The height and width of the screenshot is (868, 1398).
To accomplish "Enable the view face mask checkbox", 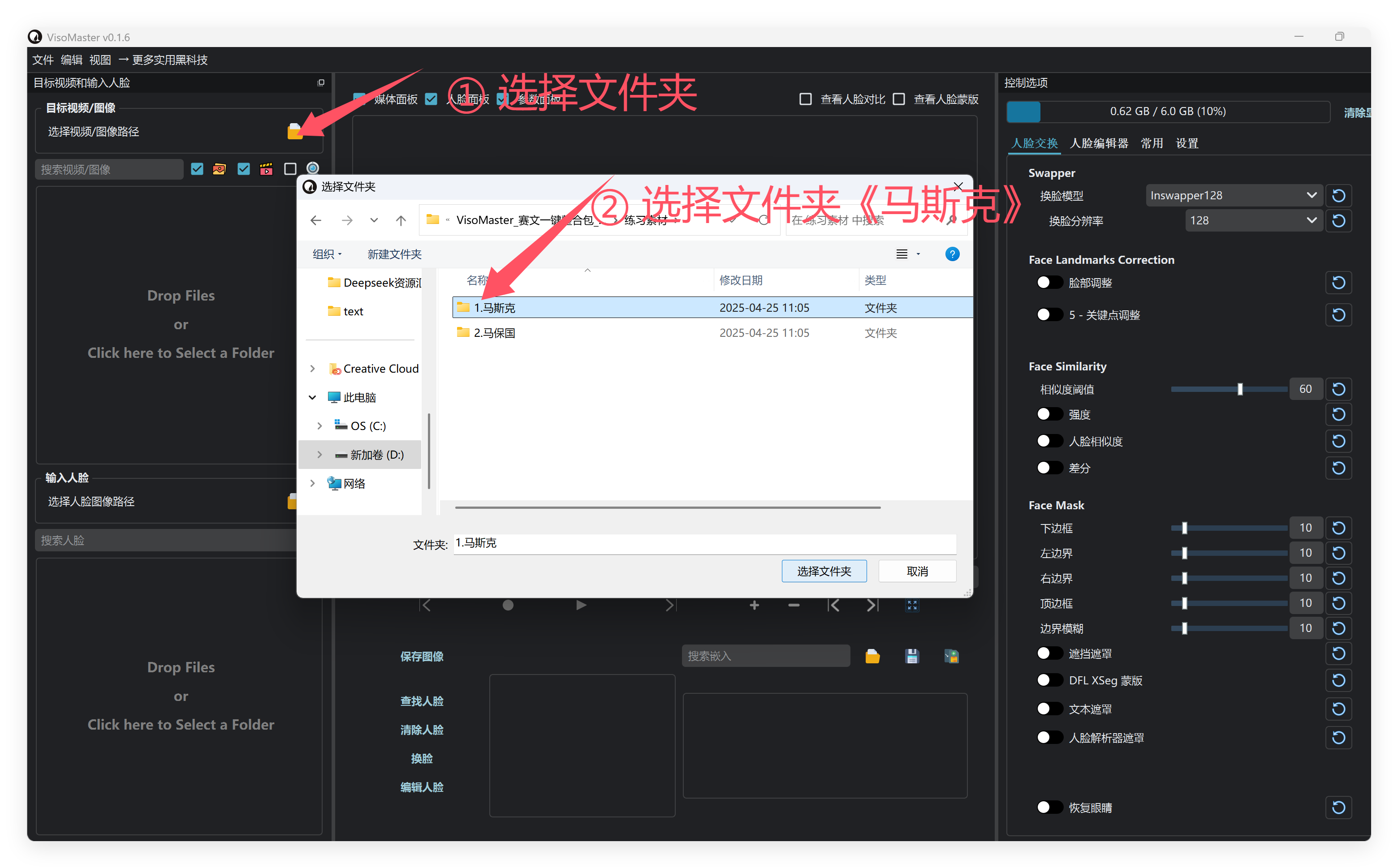I will tap(899, 99).
